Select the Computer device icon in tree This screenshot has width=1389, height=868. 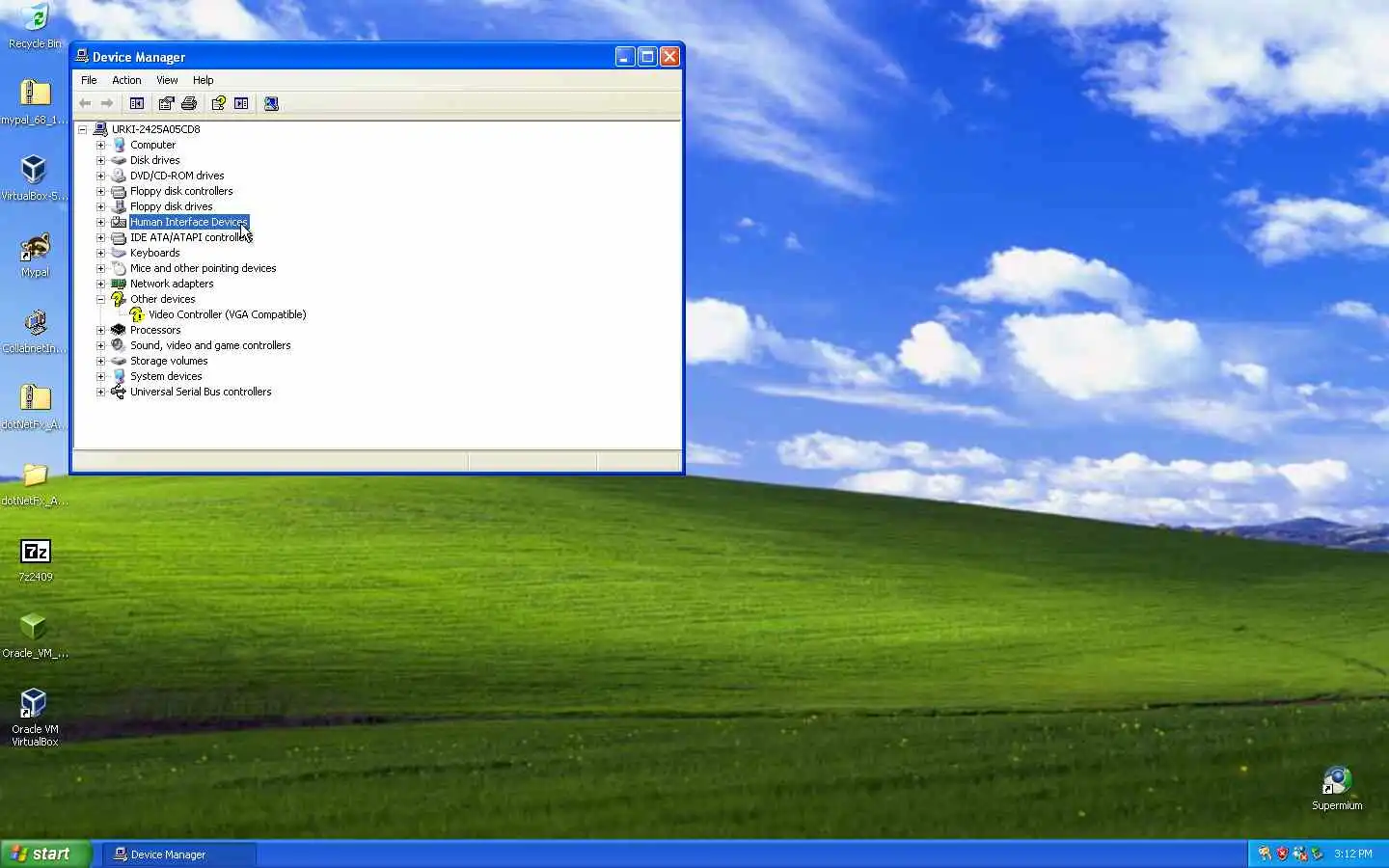(119, 145)
